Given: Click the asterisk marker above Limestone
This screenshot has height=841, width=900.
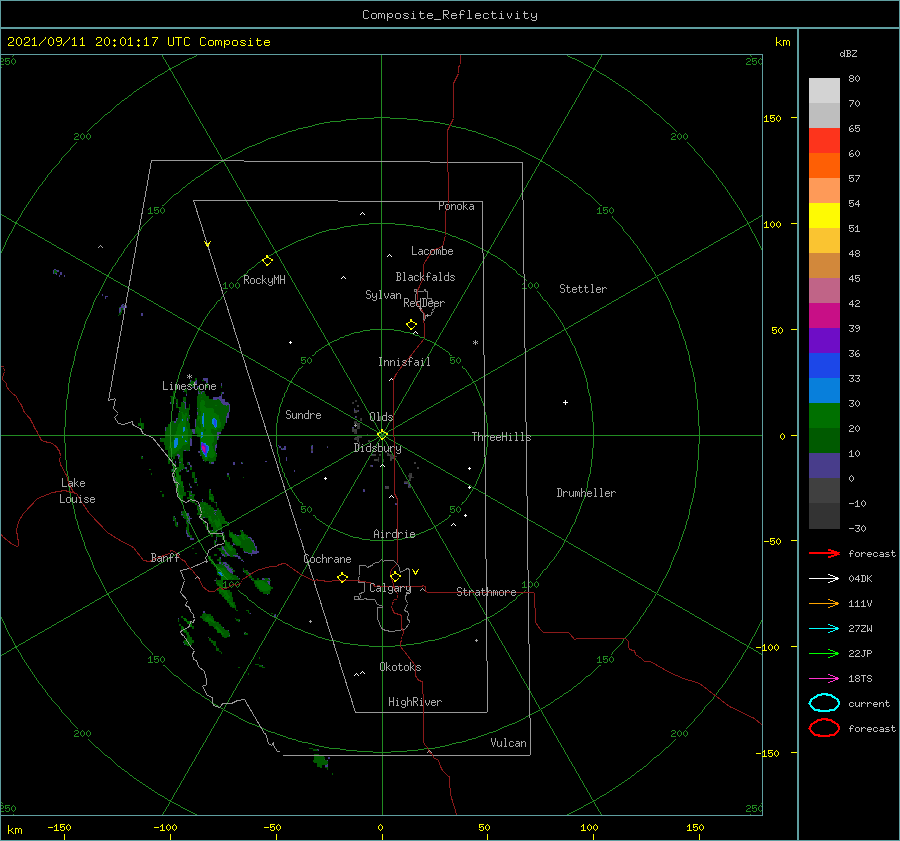Looking at the screenshot, I should [189, 377].
